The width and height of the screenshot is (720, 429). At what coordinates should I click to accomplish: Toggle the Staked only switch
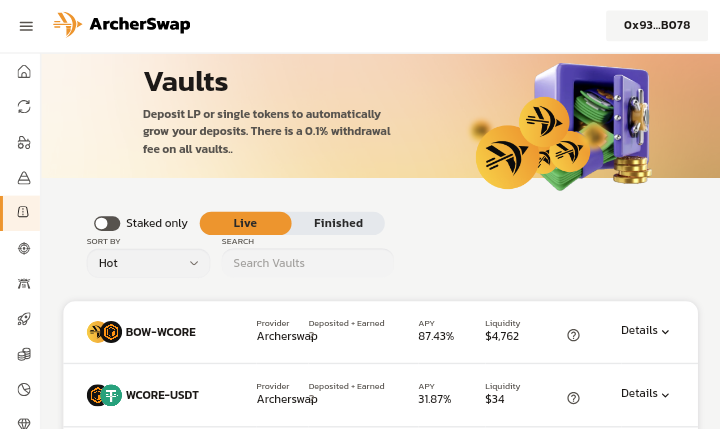point(107,223)
